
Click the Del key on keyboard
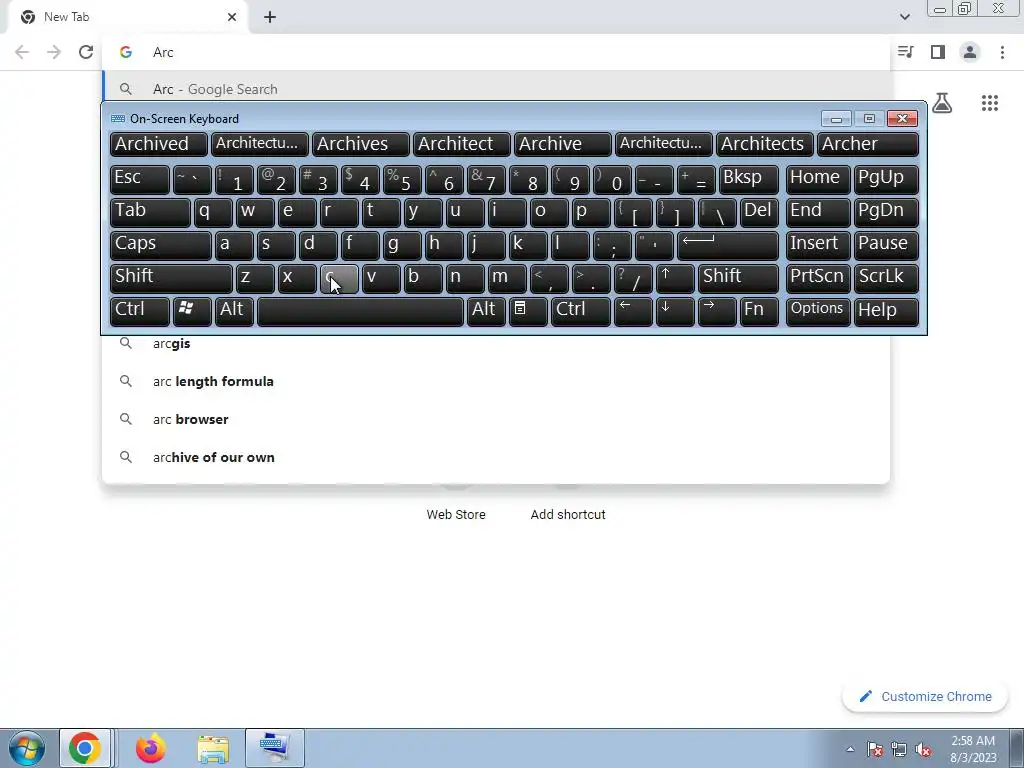pos(759,212)
